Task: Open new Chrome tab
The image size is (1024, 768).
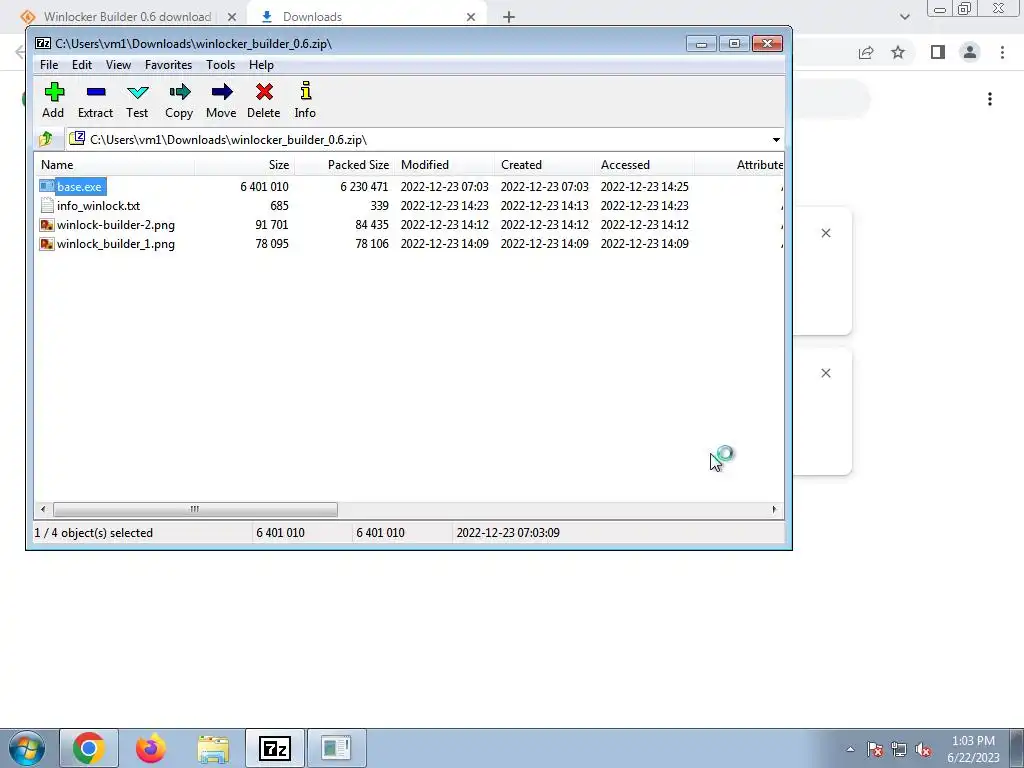Action: pyautogui.click(x=509, y=17)
